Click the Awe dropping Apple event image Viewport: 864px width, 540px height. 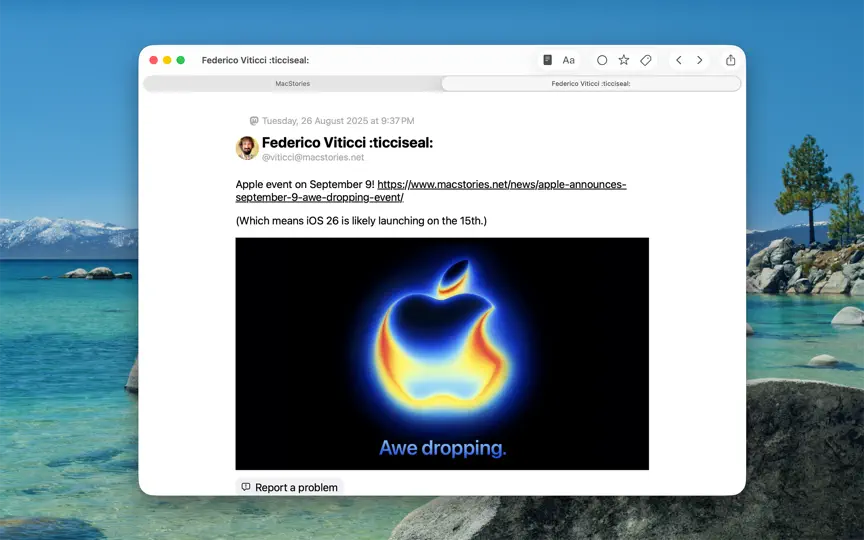pyautogui.click(x=442, y=354)
